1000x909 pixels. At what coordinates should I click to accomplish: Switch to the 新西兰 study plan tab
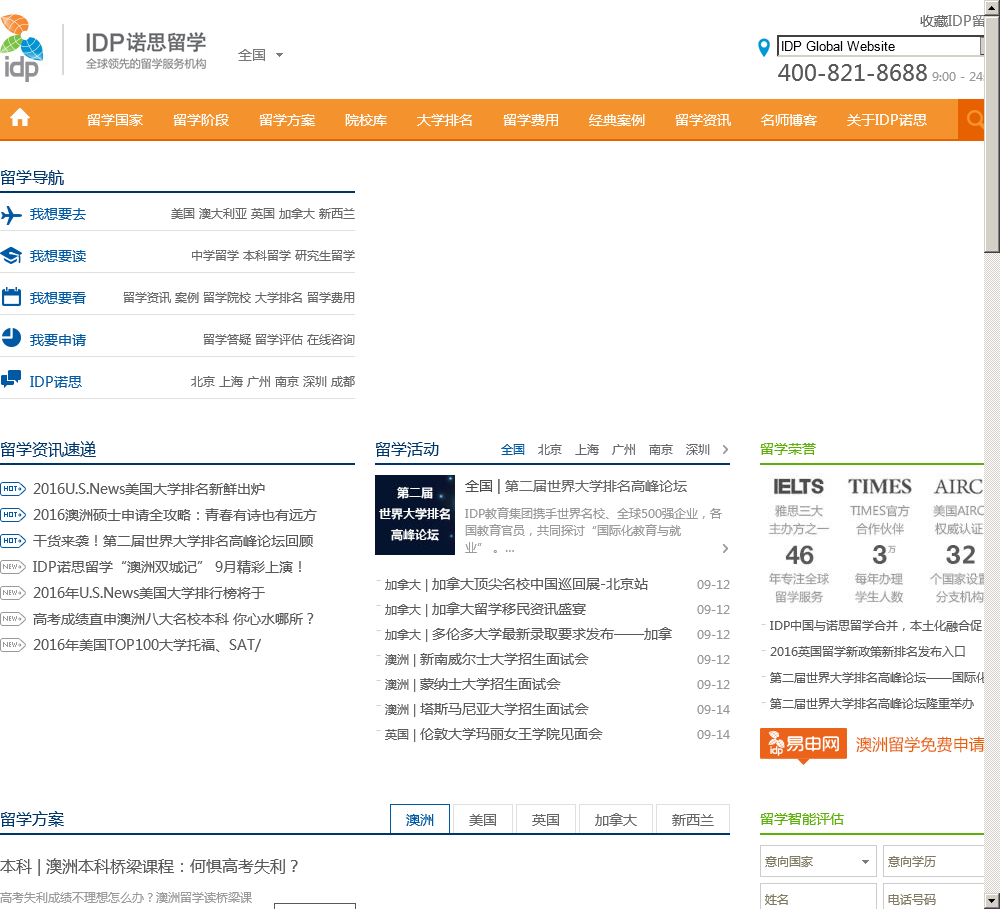point(693,820)
